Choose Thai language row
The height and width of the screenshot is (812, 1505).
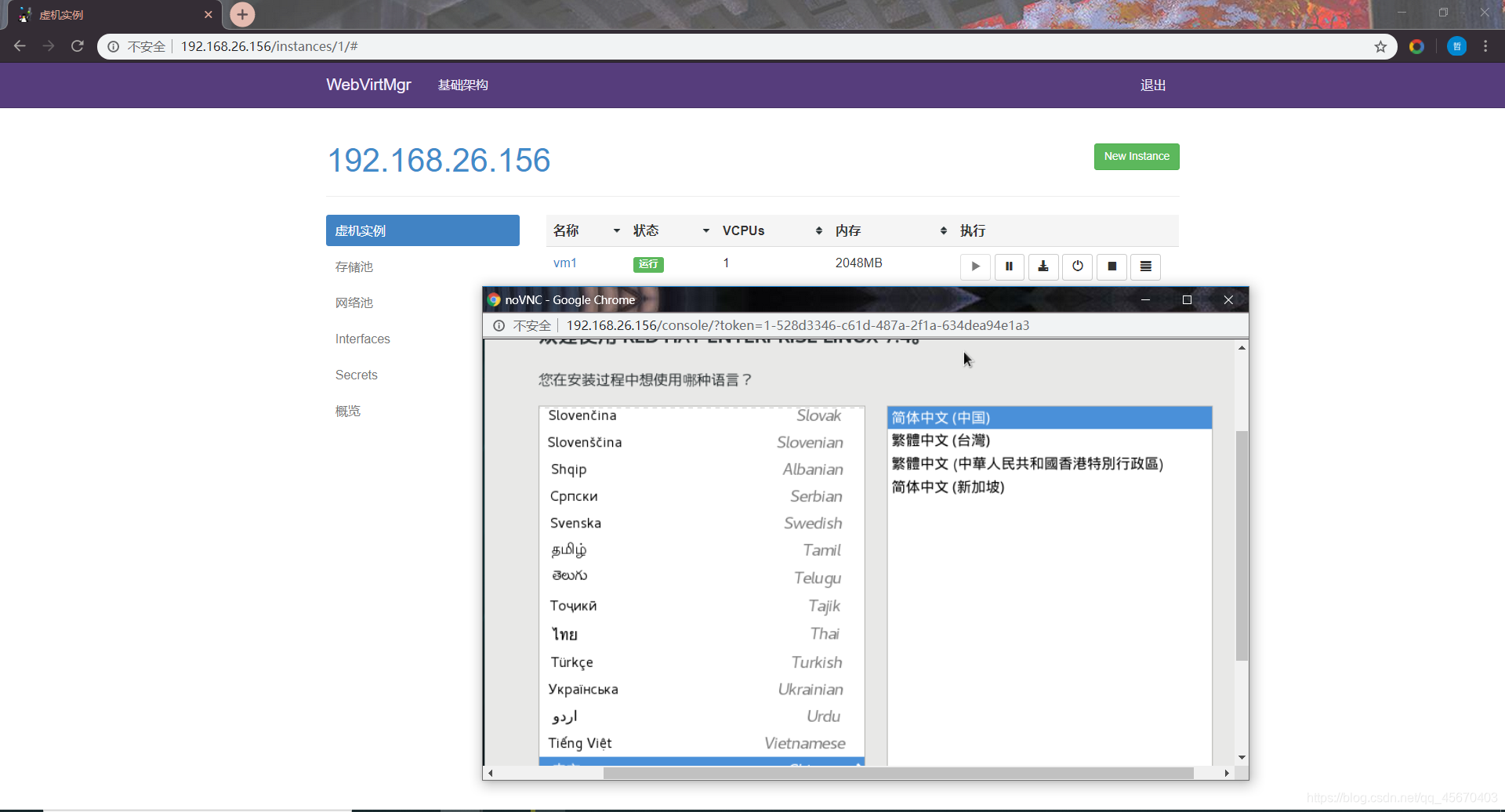tap(702, 633)
